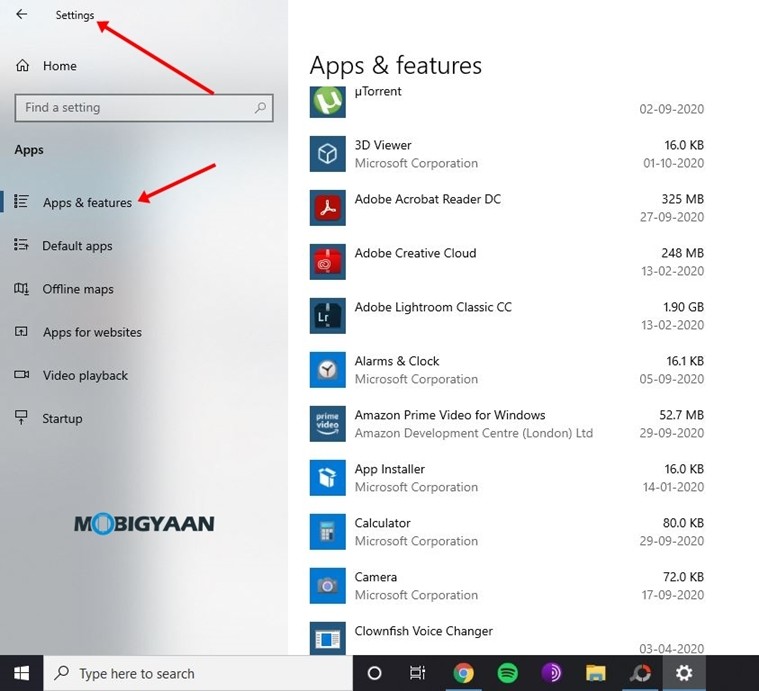The width and height of the screenshot is (759, 691).
Task: Select the Adobe Creative Cloud icon
Action: tap(328, 262)
